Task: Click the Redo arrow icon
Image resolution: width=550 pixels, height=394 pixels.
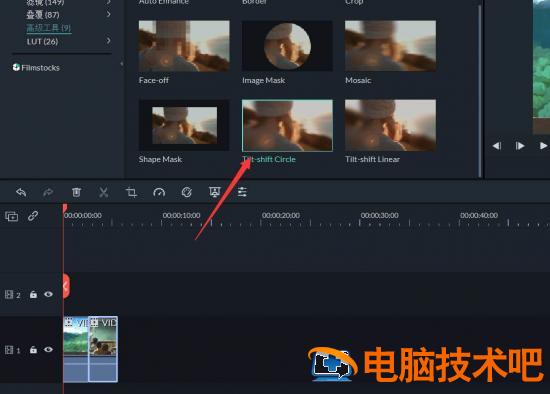Action: (x=48, y=192)
